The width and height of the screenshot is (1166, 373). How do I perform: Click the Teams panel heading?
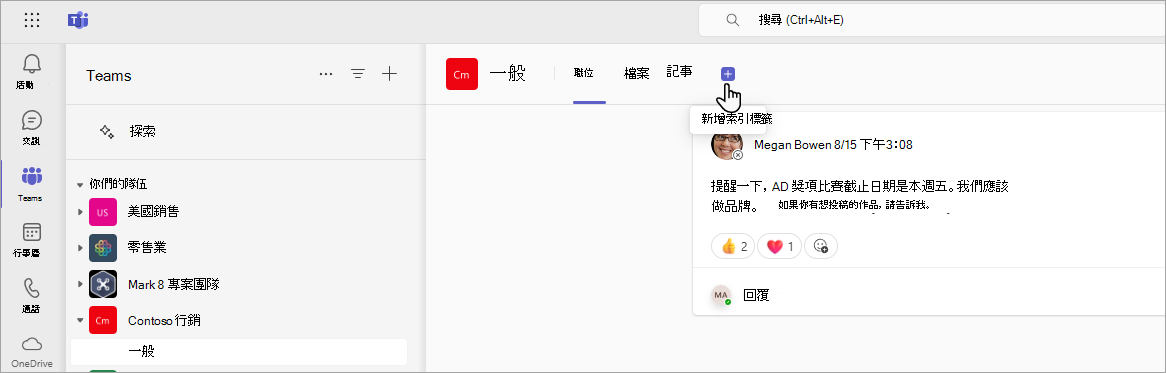coord(109,75)
